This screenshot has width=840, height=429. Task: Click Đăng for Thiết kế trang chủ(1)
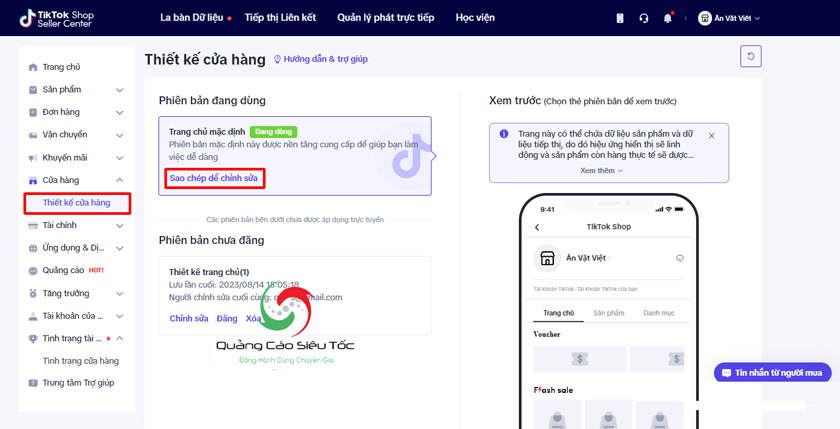click(x=227, y=318)
